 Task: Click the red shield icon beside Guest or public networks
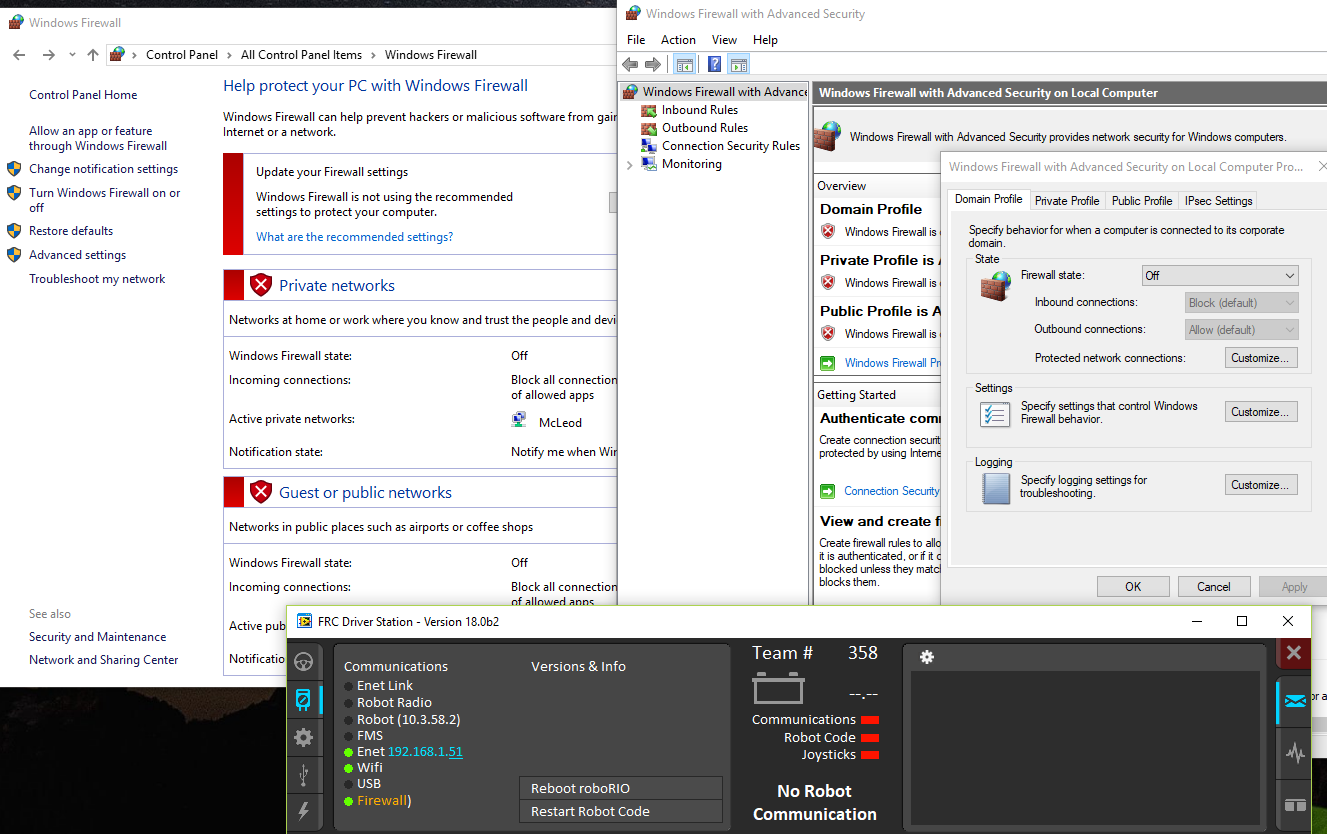click(261, 492)
